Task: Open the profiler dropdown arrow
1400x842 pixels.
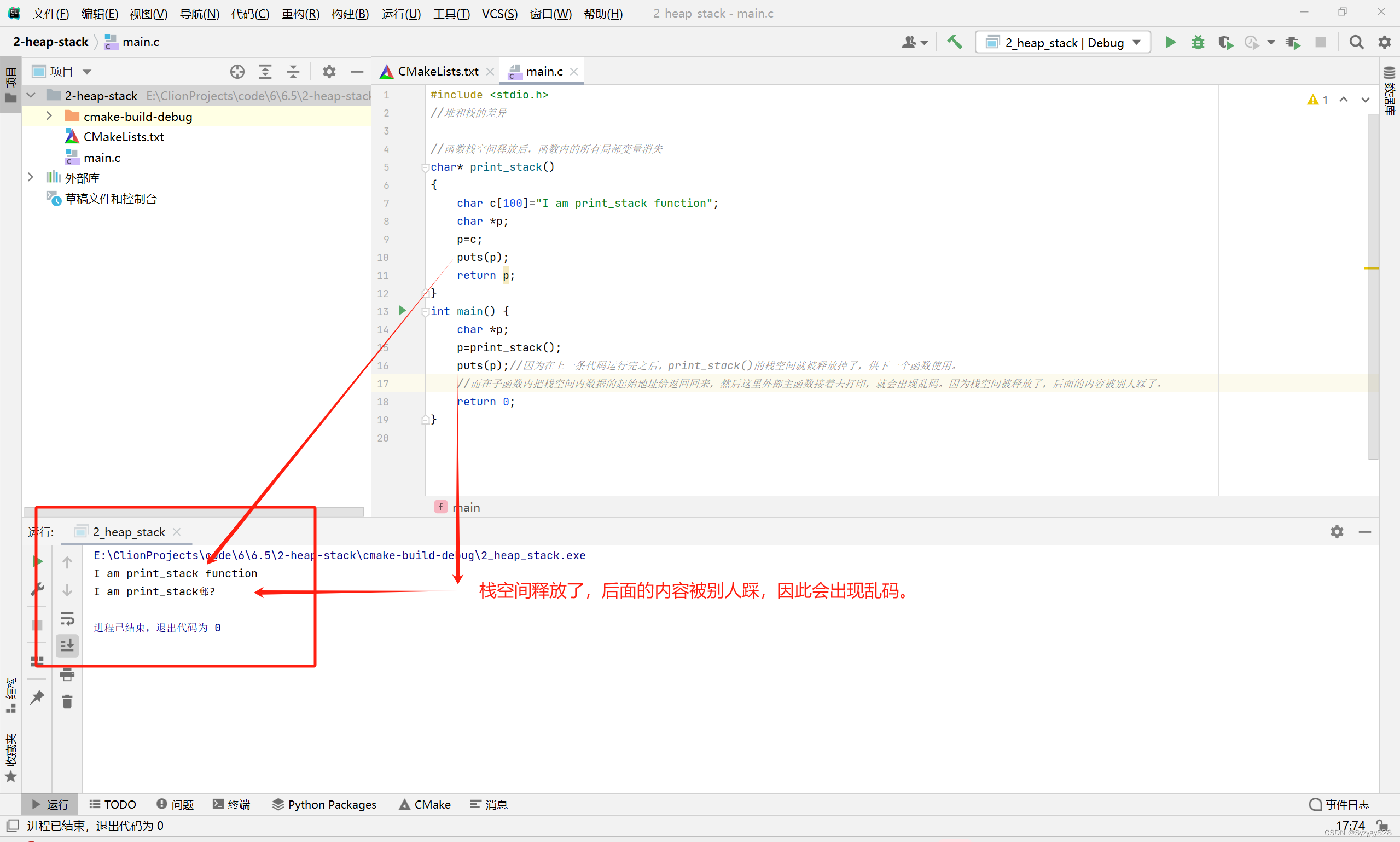Action: pyautogui.click(x=1271, y=43)
